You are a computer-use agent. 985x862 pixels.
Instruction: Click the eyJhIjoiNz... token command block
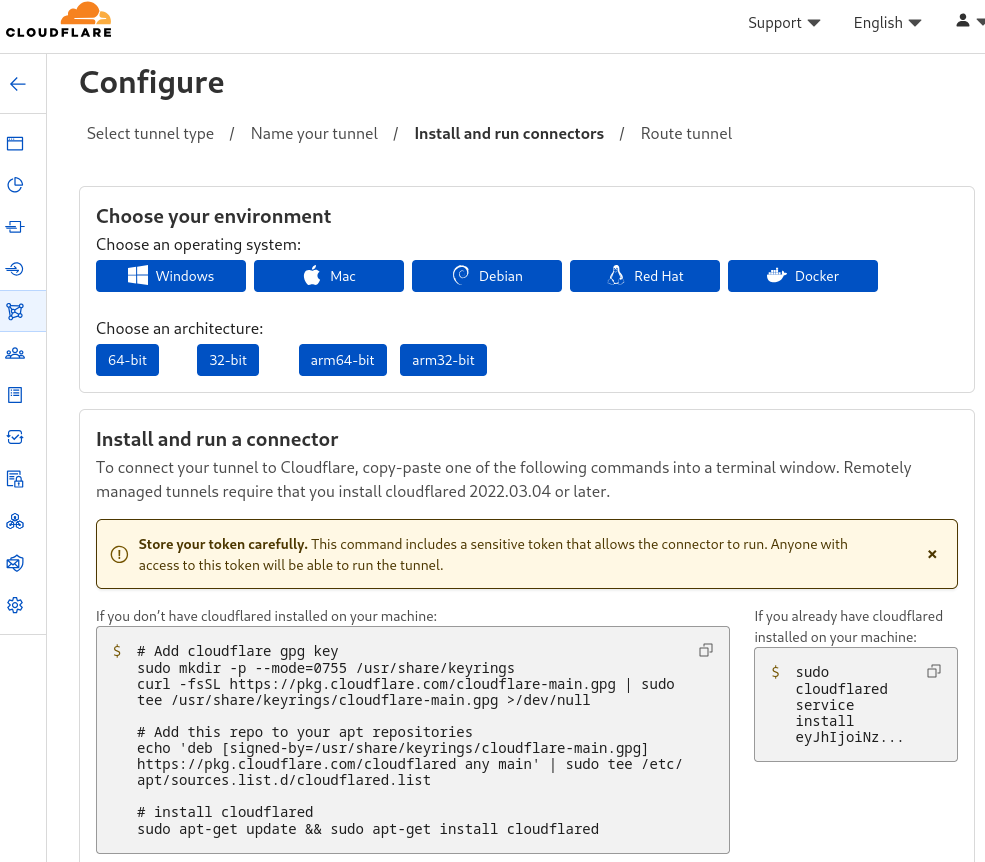tap(856, 704)
